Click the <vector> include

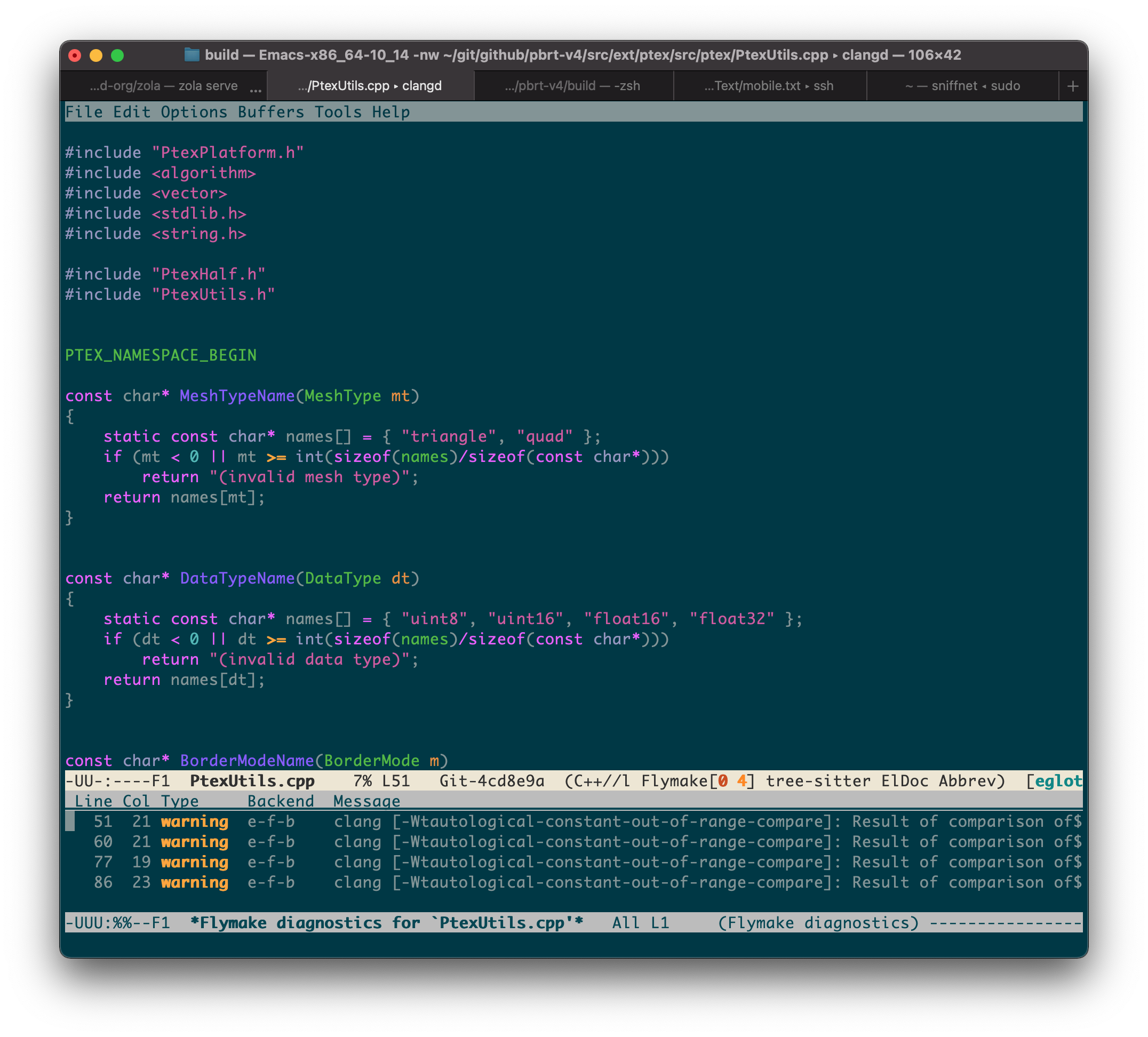[x=189, y=193]
